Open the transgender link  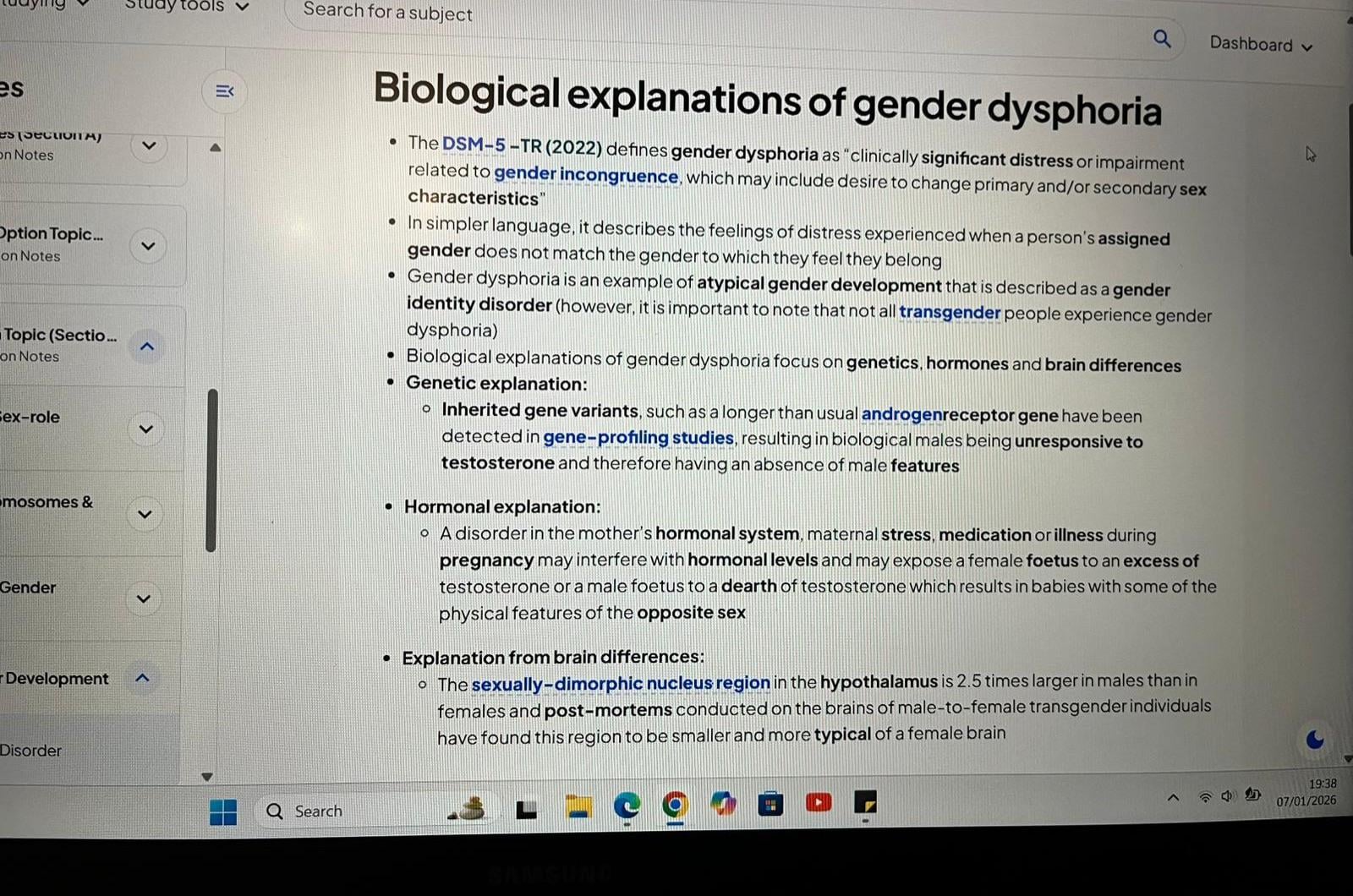click(x=950, y=312)
